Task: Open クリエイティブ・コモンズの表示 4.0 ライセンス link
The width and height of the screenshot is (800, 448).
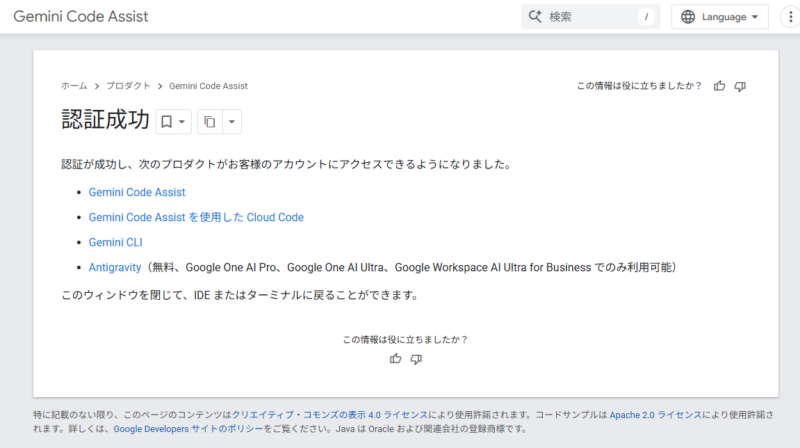Action: pyautogui.click(x=331, y=413)
